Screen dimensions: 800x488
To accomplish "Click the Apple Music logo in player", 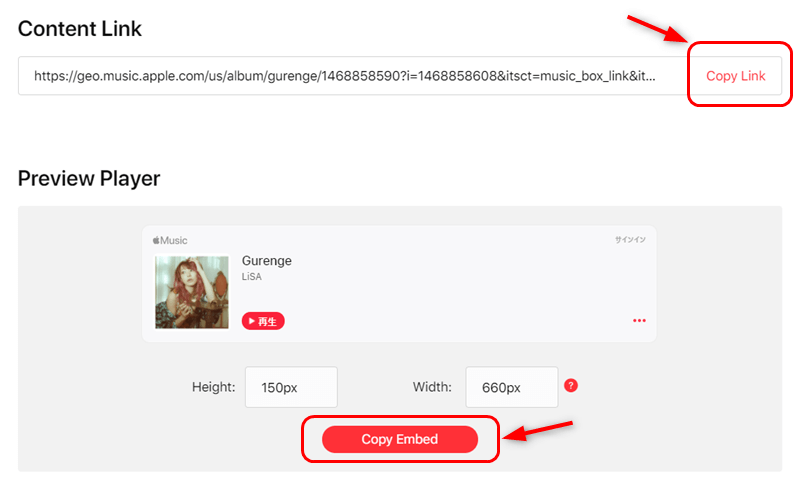I will 170,240.
